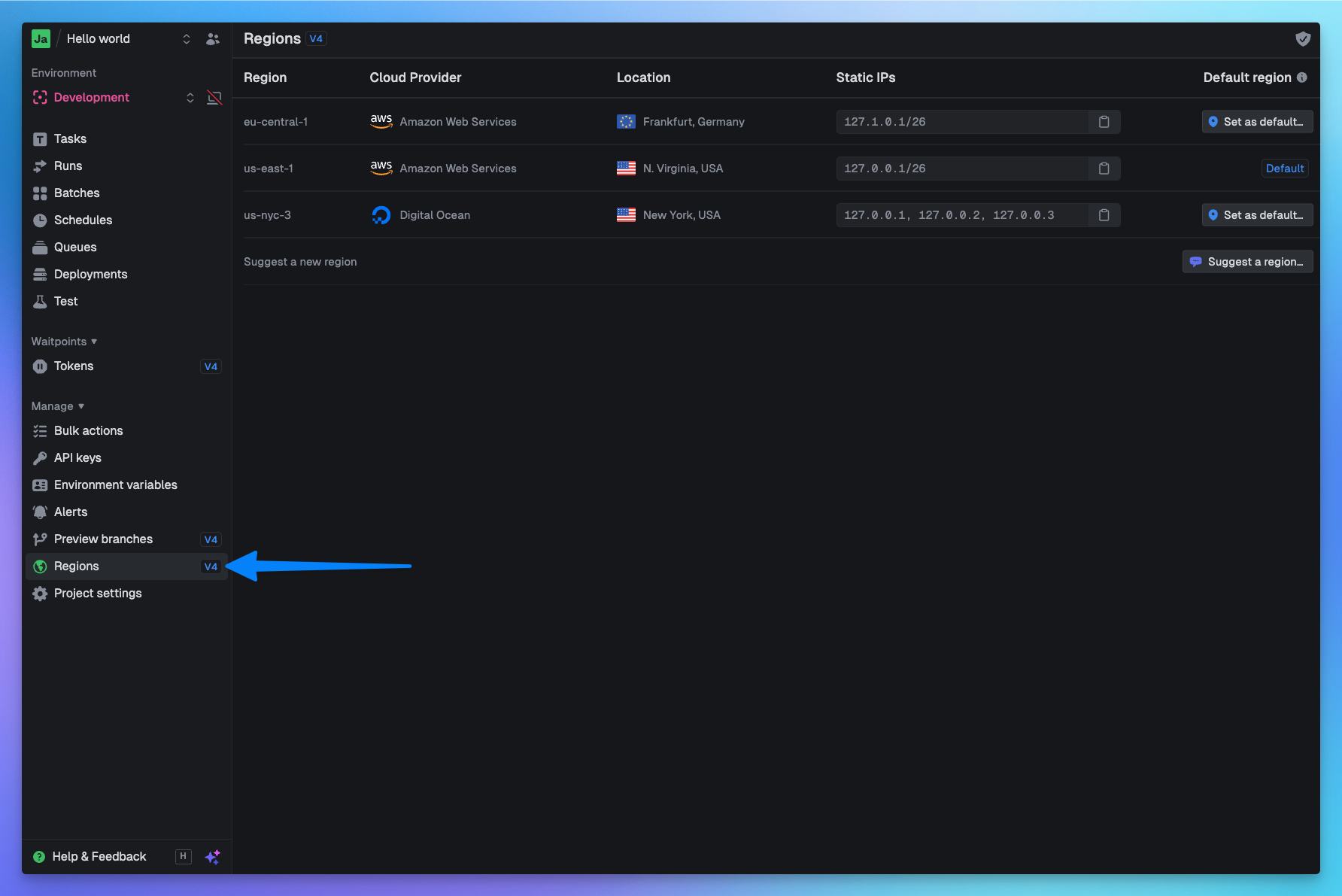Screen dimensions: 1342x896
Task: Click the Preview branches branch icon
Action: (40, 539)
